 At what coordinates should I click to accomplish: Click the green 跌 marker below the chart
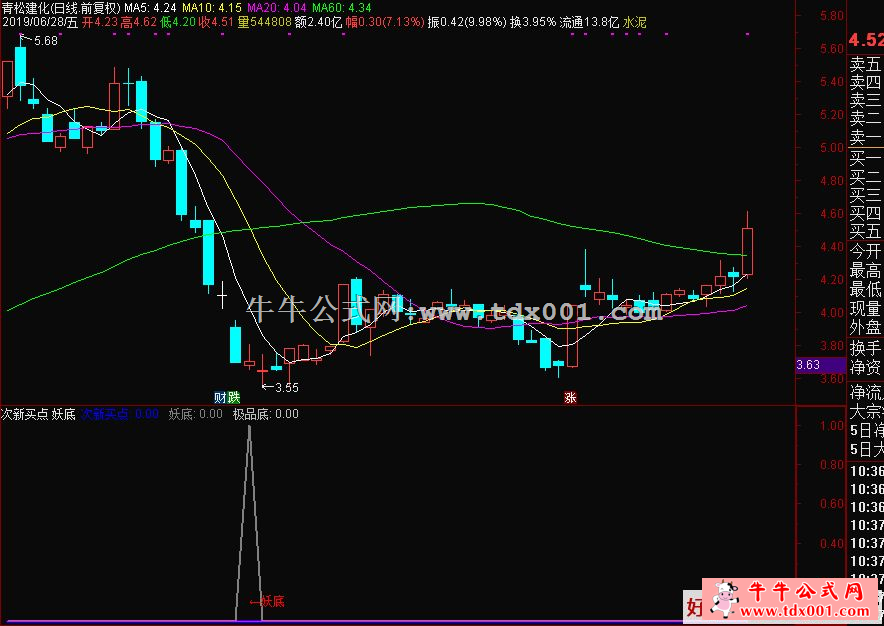(x=233, y=398)
